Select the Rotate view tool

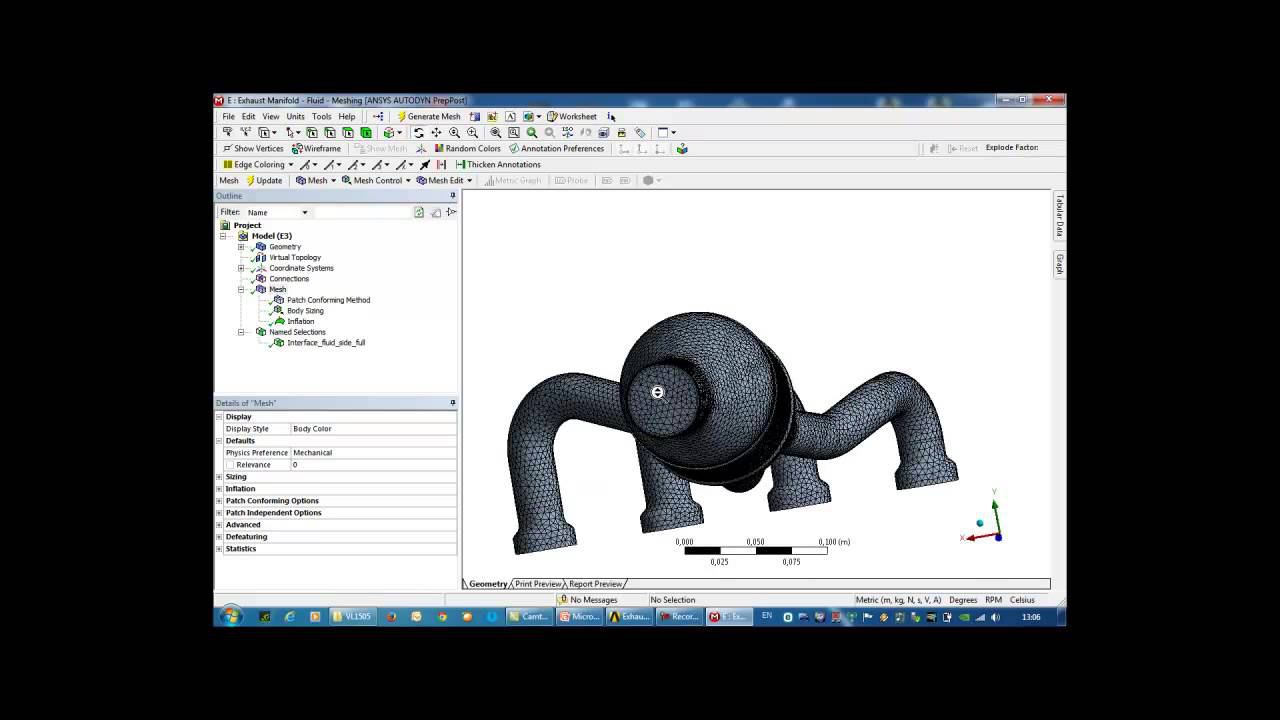(x=418, y=132)
